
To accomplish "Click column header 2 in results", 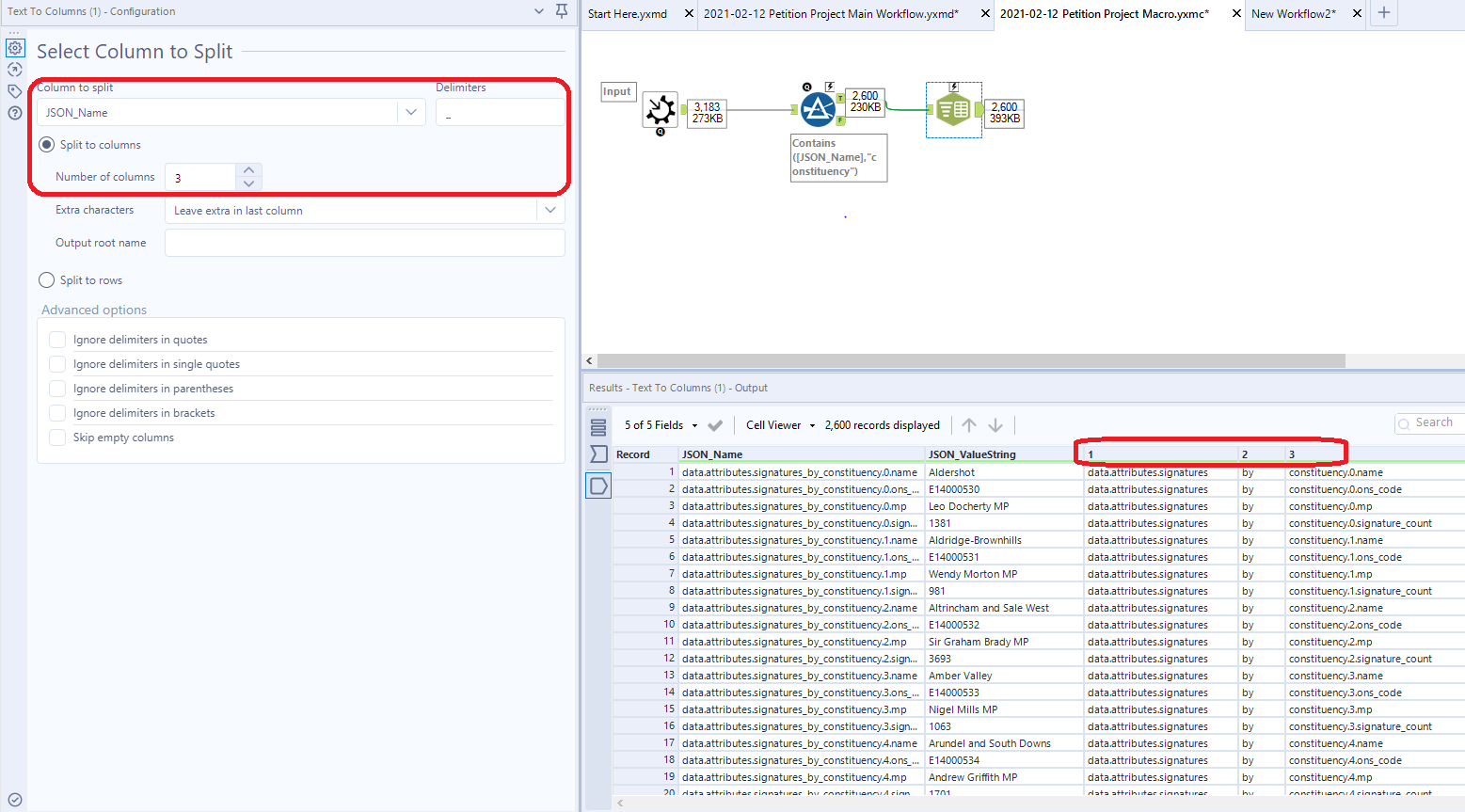I will (x=1262, y=454).
